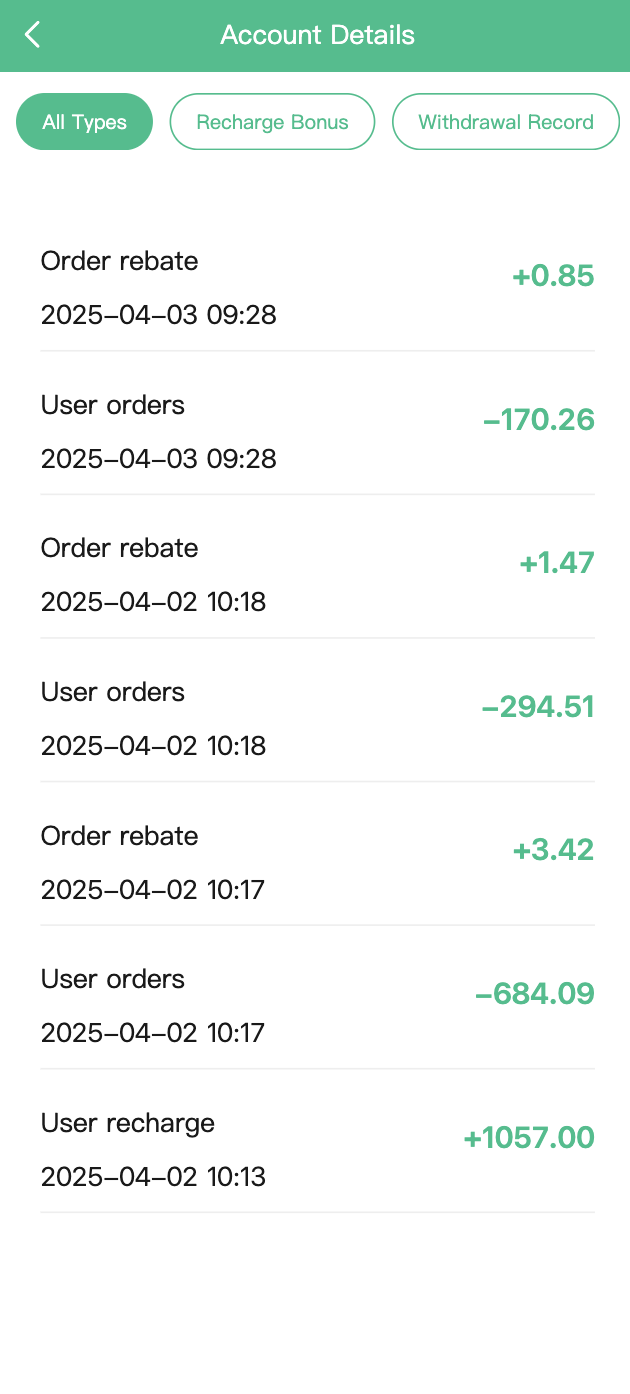Open Order rebate entry of +3.42
Image resolution: width=630 pixels, height=1394 pixels.
point(120,837)
